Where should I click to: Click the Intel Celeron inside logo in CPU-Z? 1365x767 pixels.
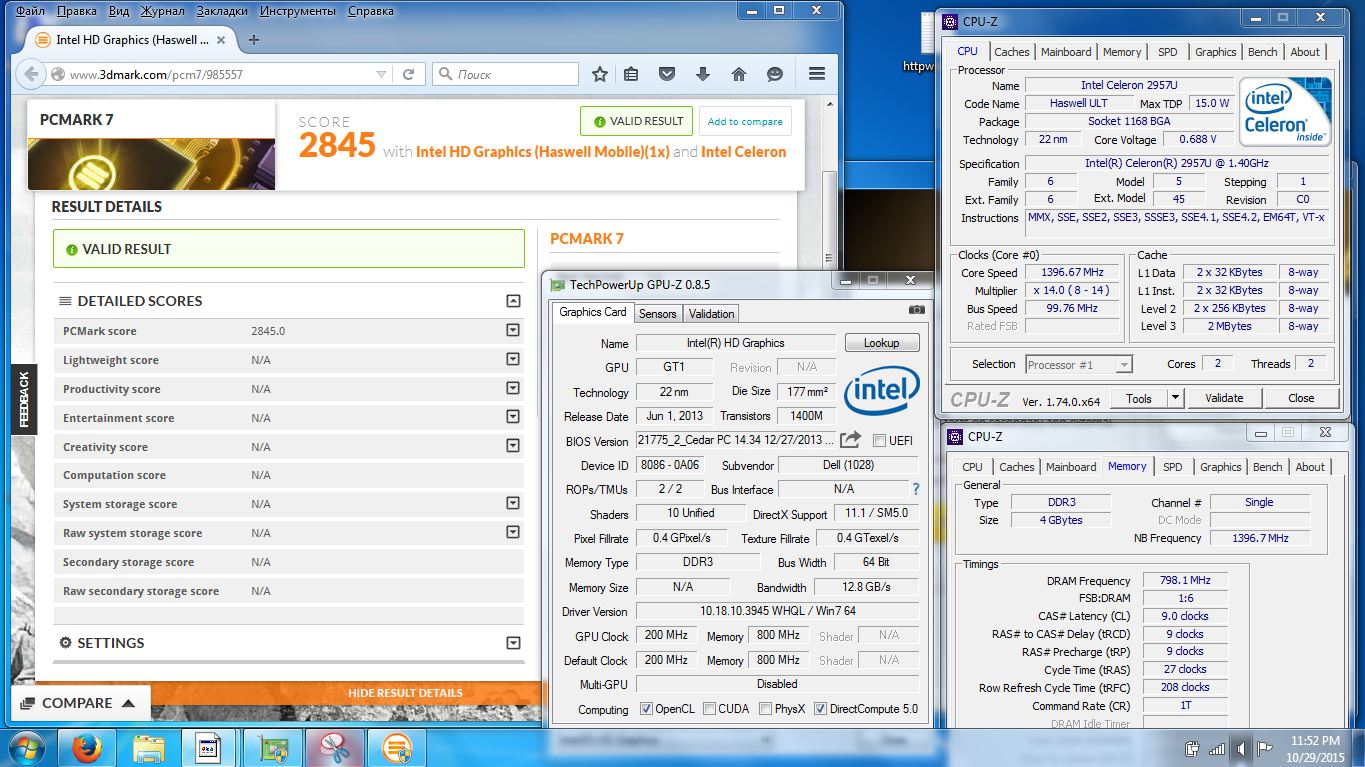[1286, 111]
